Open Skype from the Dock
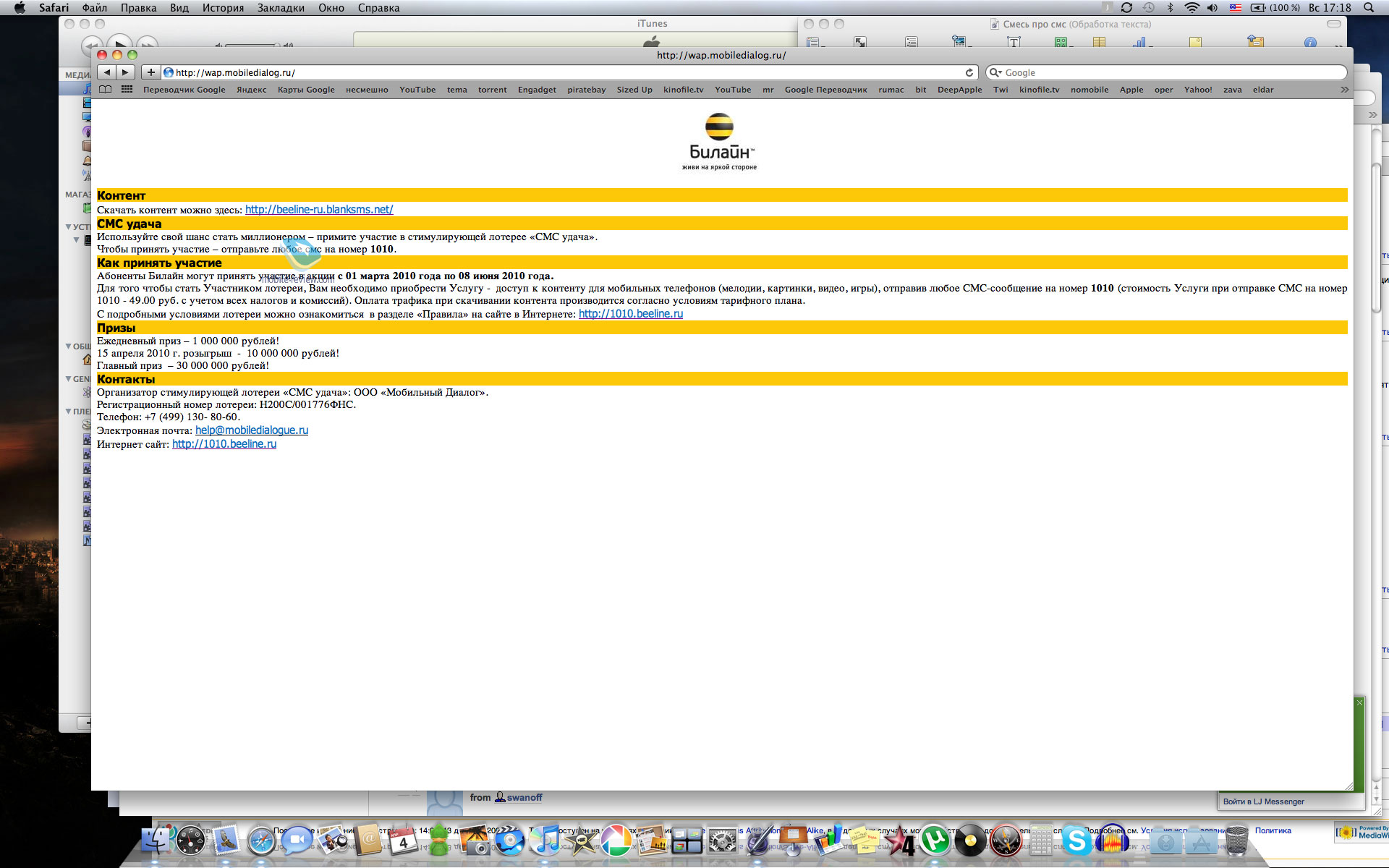Screen dimensions: 1389x868 click(x=1076, y=841)
